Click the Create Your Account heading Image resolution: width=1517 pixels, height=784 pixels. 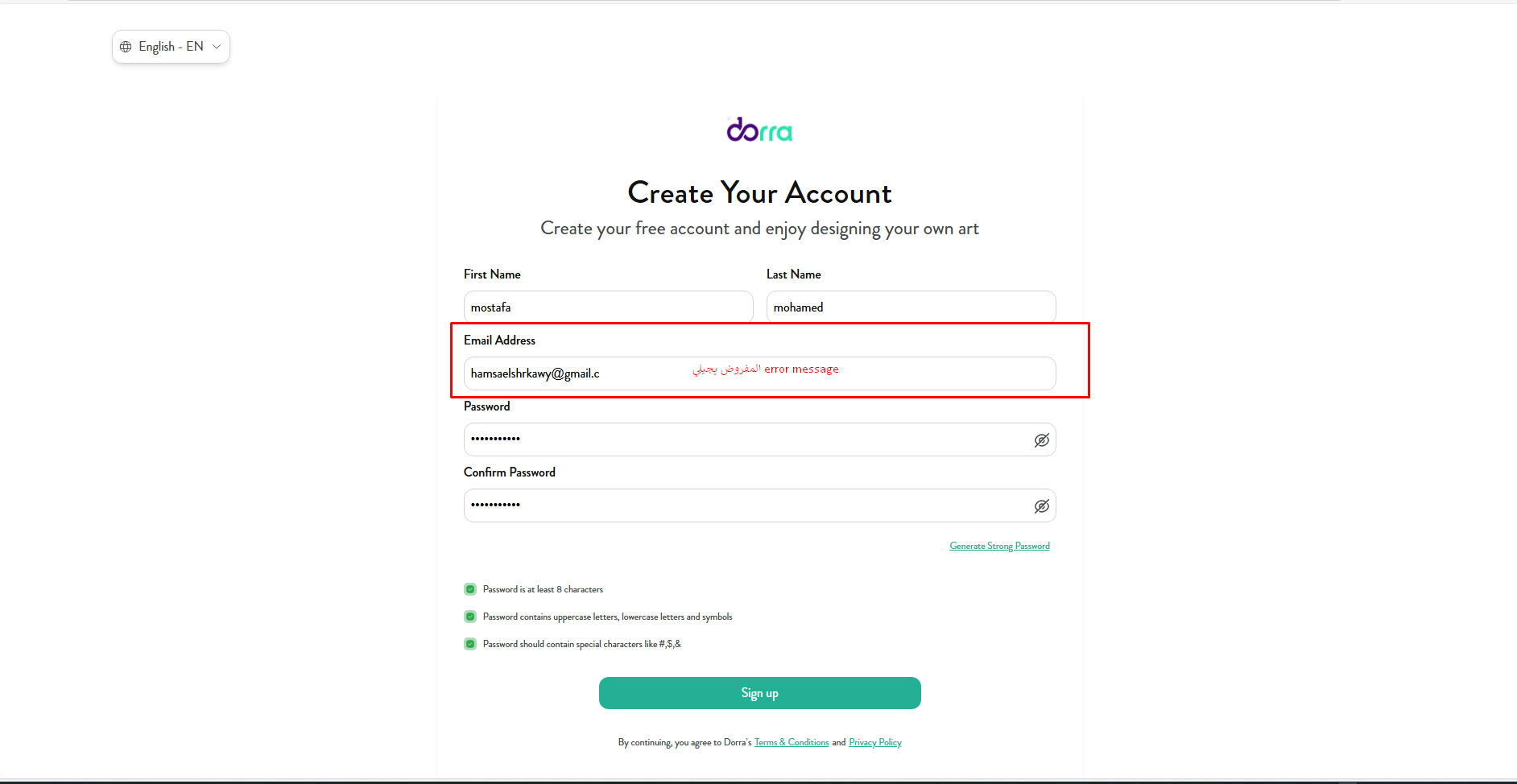pyautogui.click(x=759, y=193)
